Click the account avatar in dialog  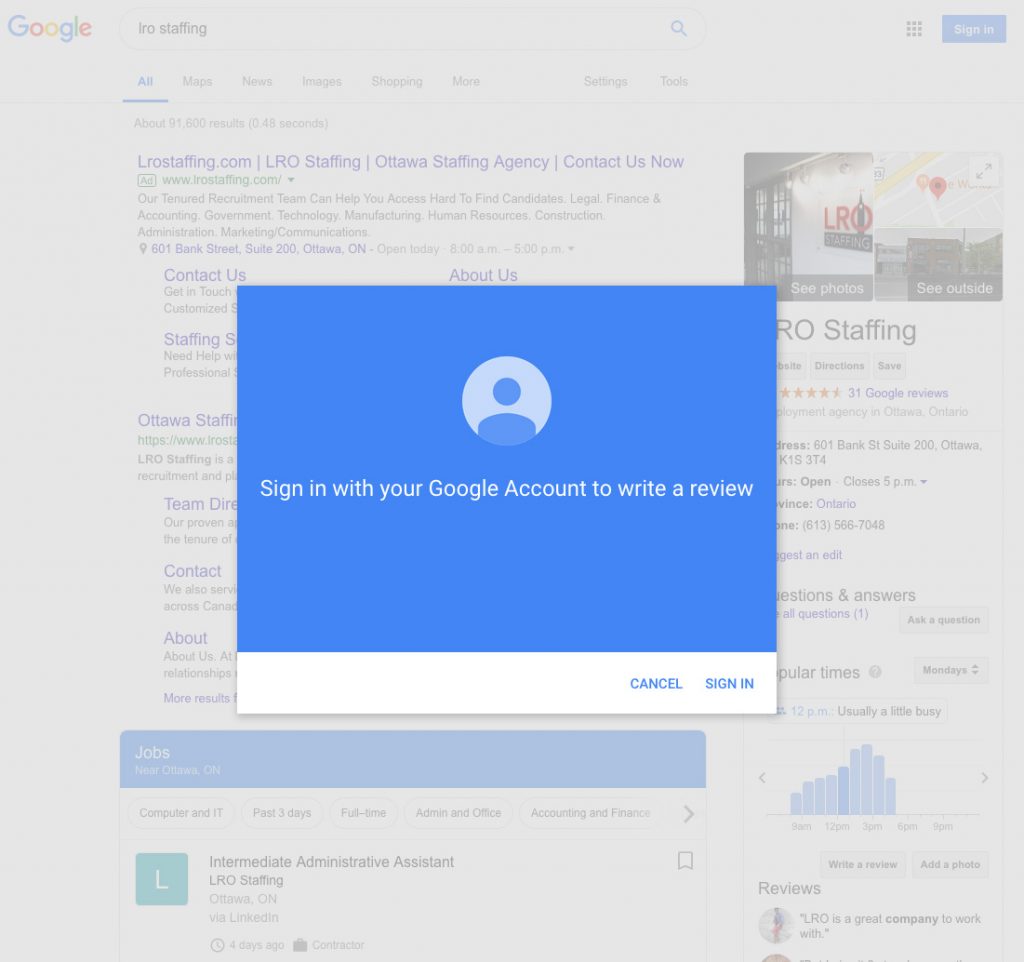(506, 401)
